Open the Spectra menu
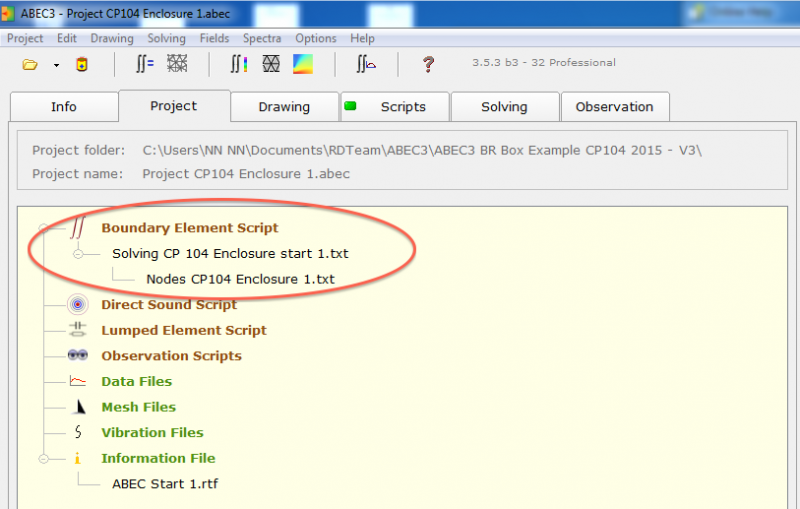Viewport: 800px width, 509px height. coord(262,38)
